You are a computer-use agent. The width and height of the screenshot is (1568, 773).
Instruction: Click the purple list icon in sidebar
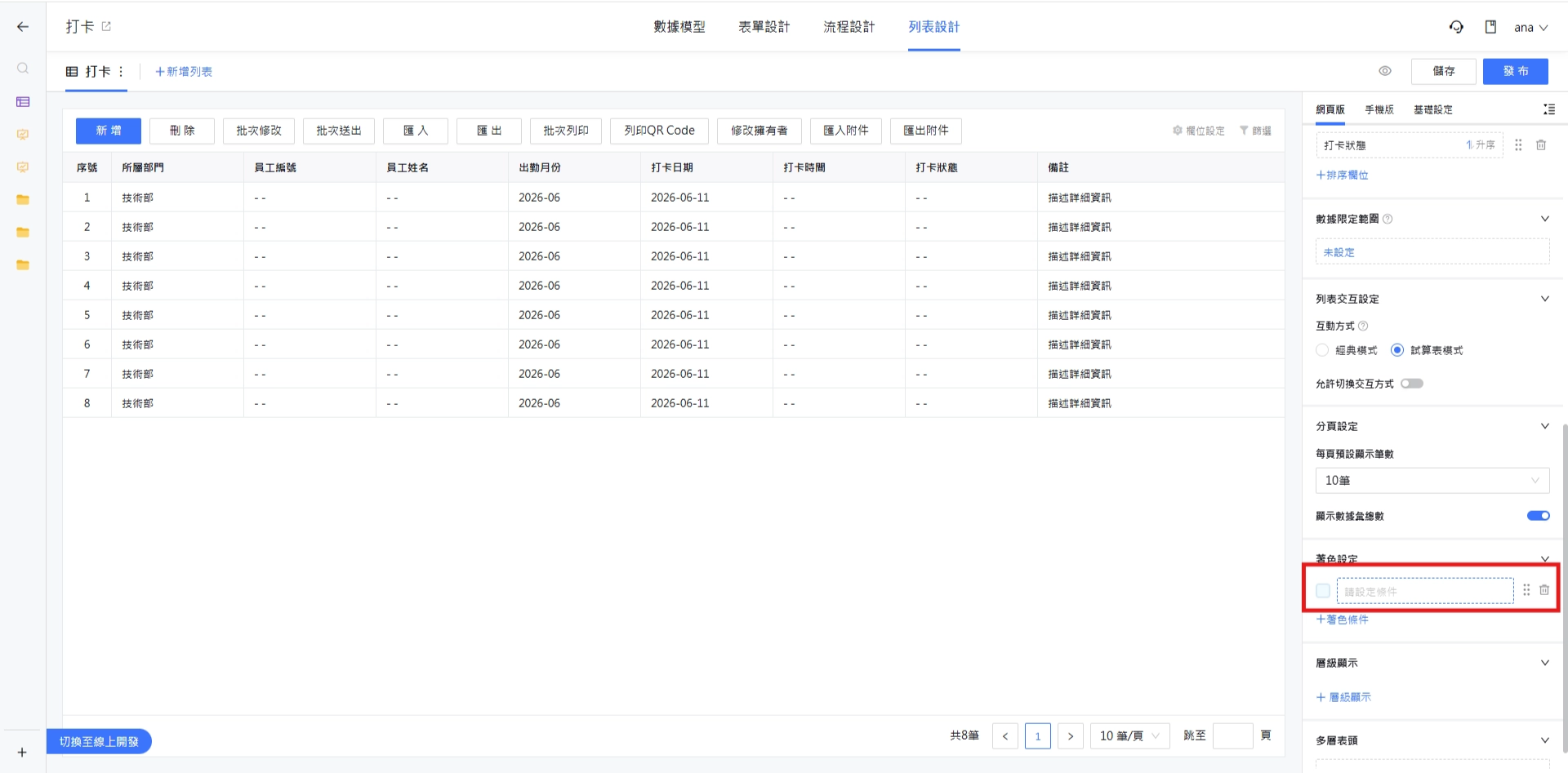(x=23, y=102)
